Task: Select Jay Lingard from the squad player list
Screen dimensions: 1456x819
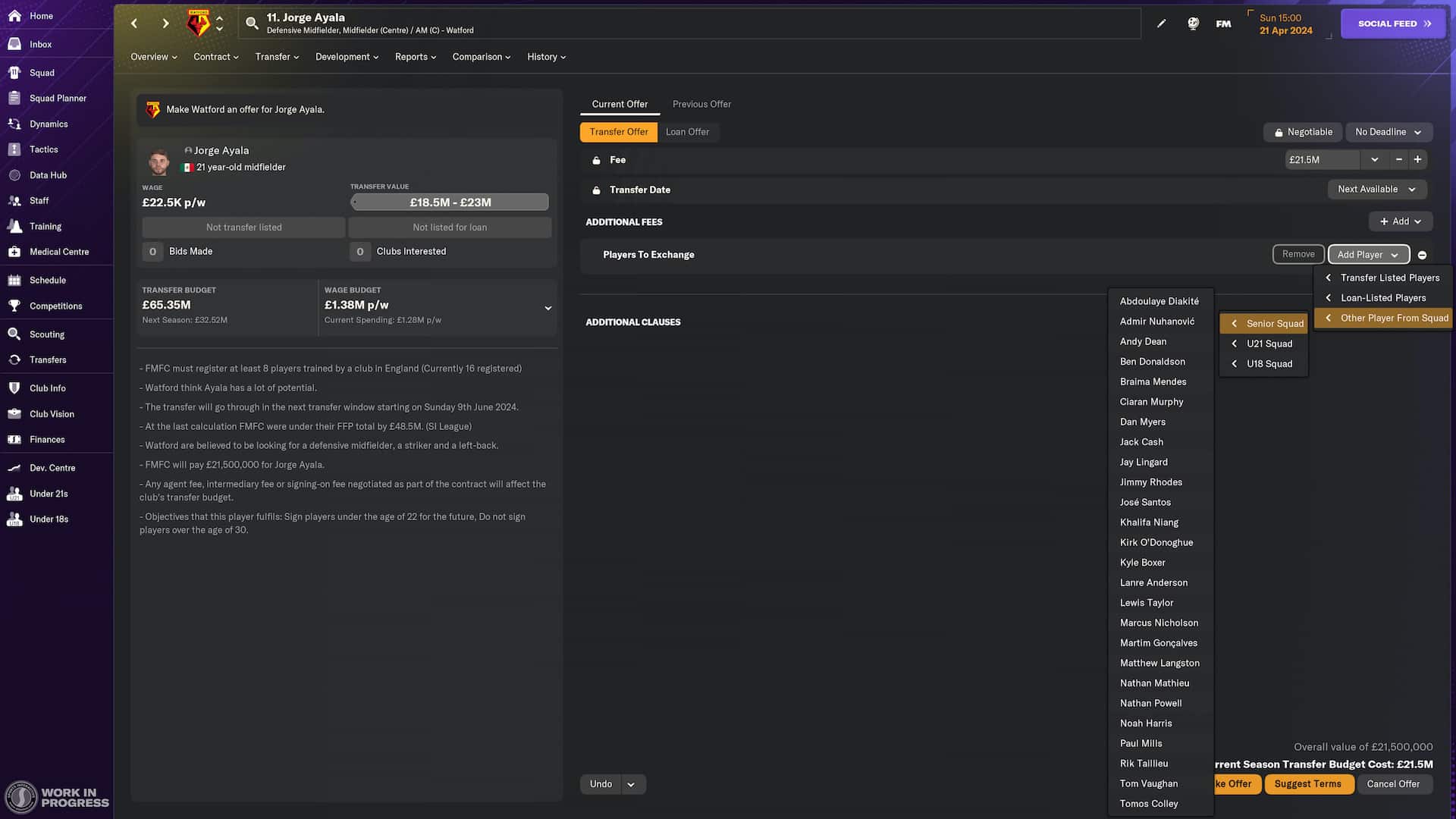Action: (x=1144, y=461)
